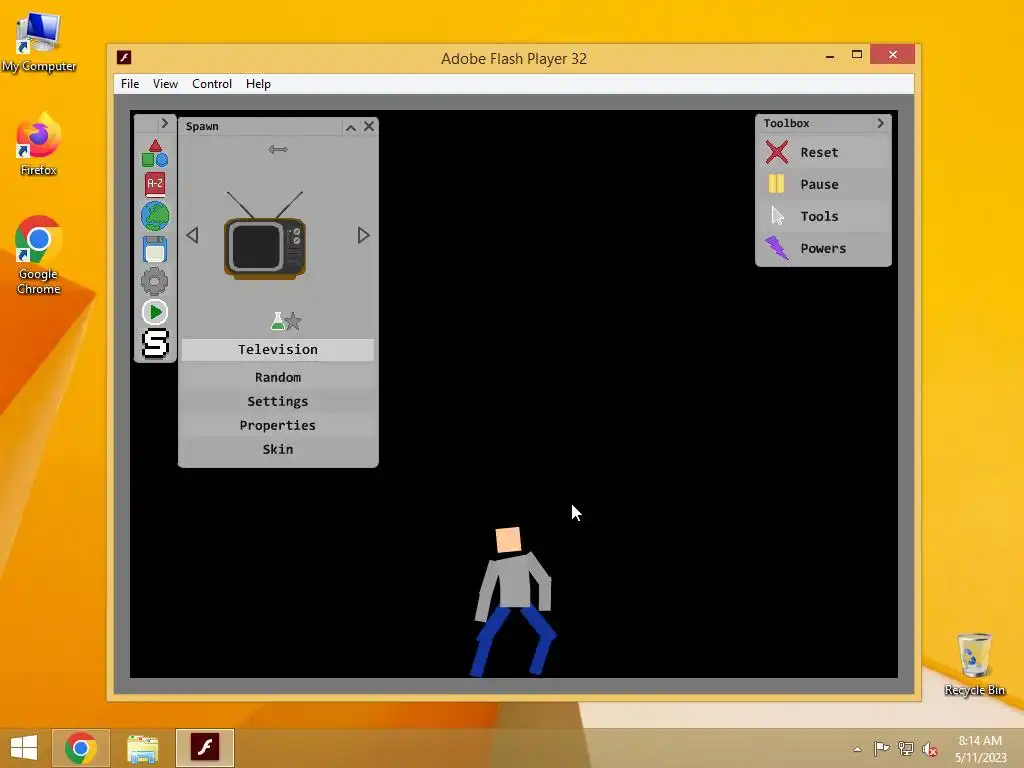Screen dimensions: 1024x768
Task: Open Firefox desktop shortcut
Action: (x=39, y=145)
